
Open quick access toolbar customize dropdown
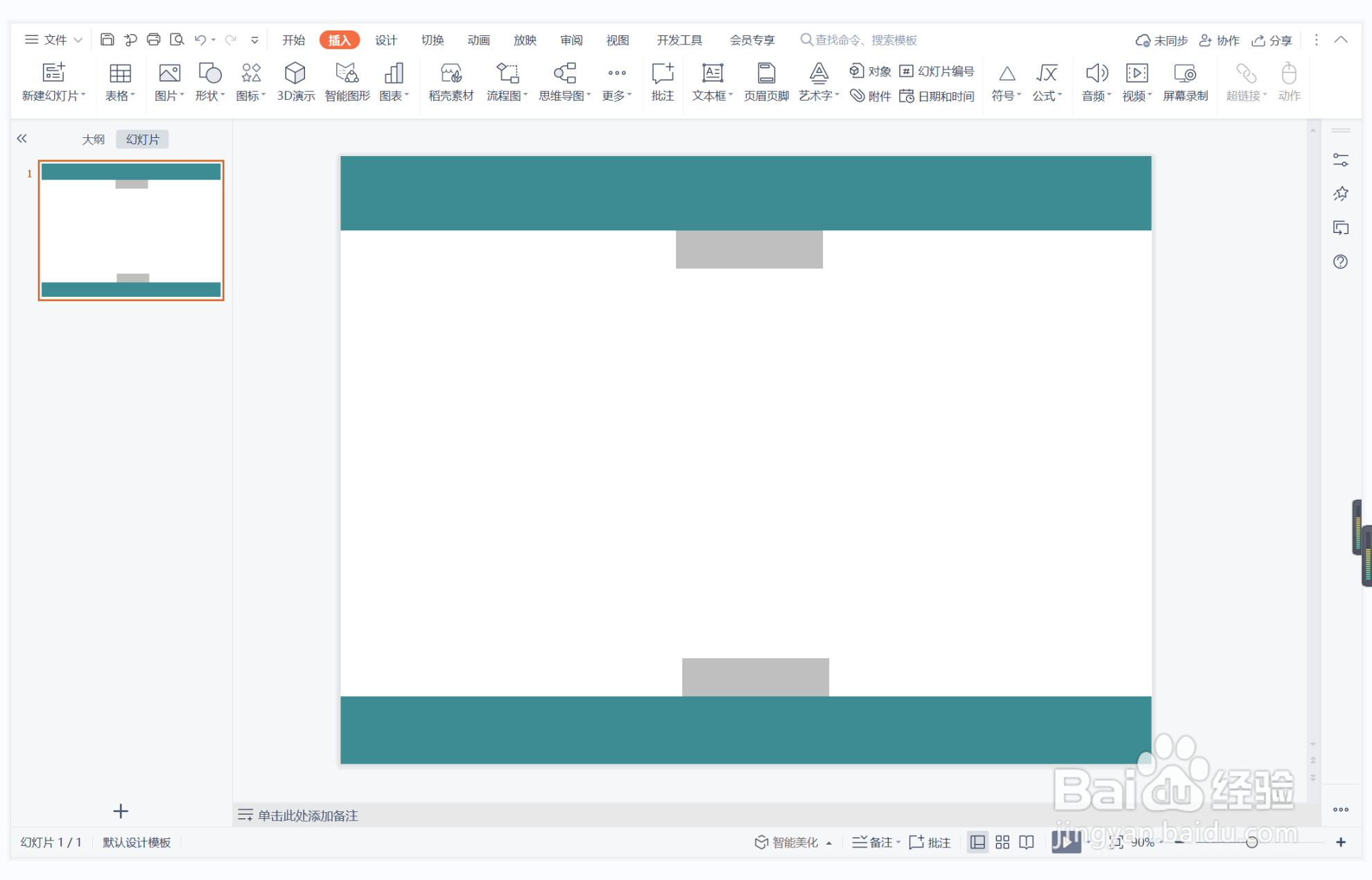click(x=254, y=40)
